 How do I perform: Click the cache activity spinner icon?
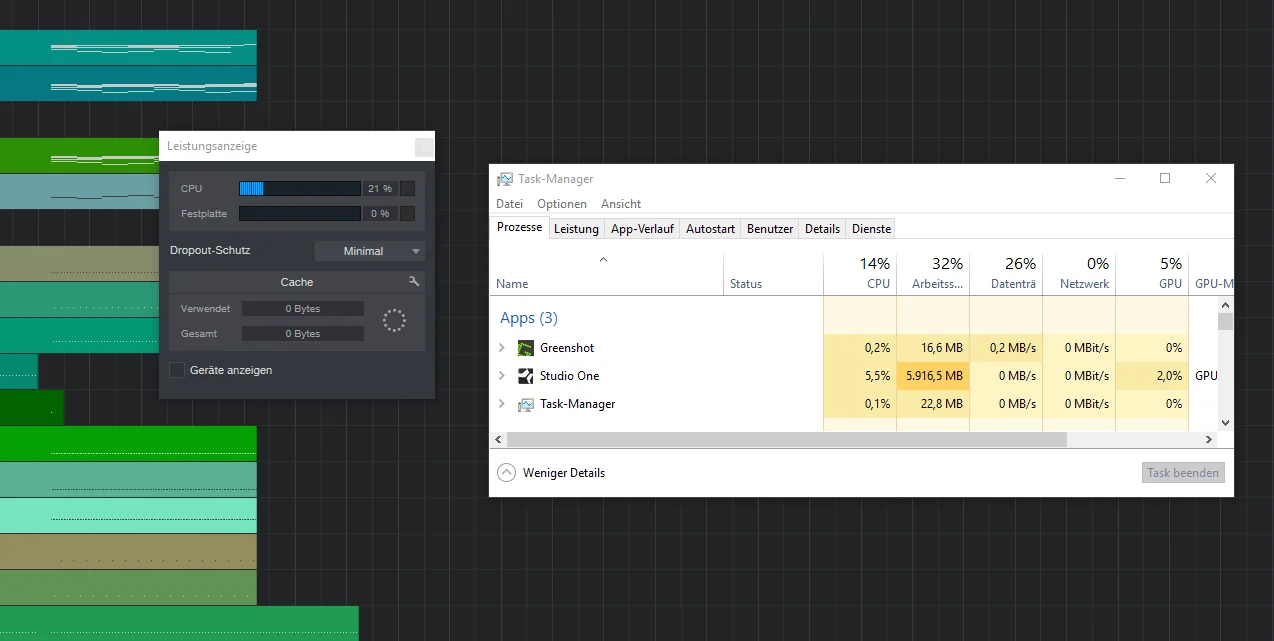[395, 320]
